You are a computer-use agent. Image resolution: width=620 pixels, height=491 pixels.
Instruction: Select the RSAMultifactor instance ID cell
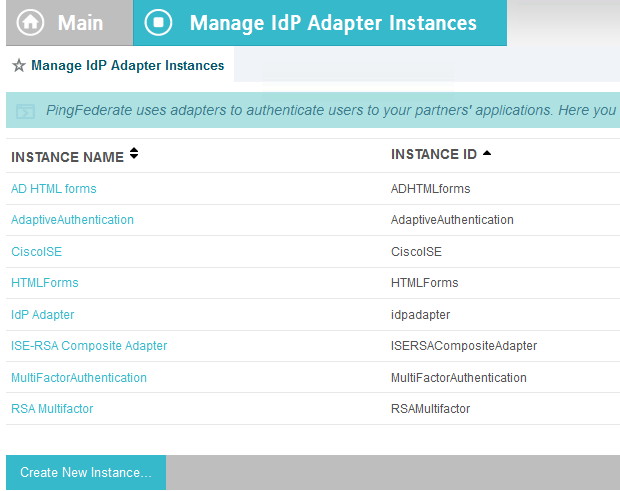[x=431, y=408]
